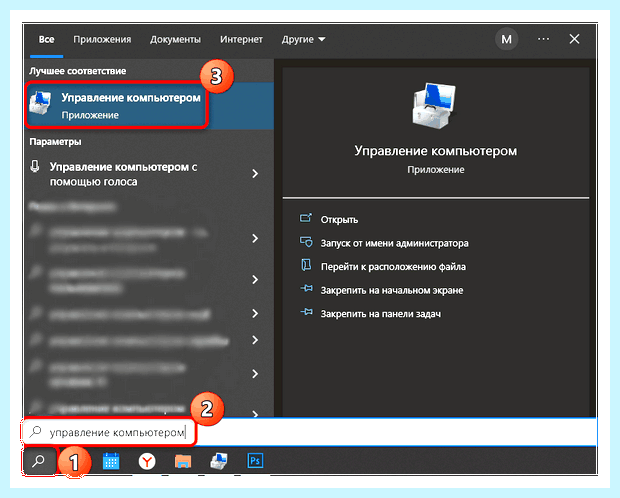620x498 pixels.
Task: Expand the Другие dropdown filter
Action: pyautogui.click(x=303, y=40)
